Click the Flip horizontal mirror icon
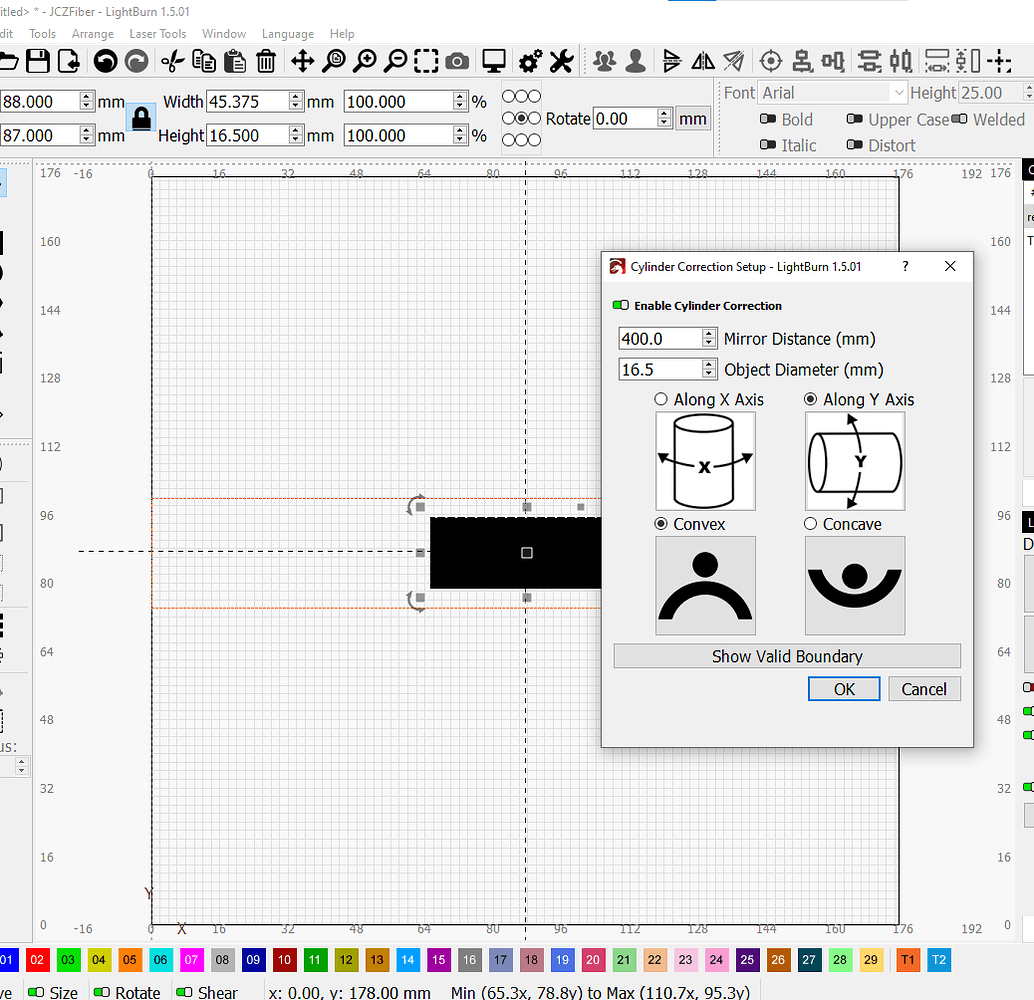The image size is (1034, 1000). point(703,61)
